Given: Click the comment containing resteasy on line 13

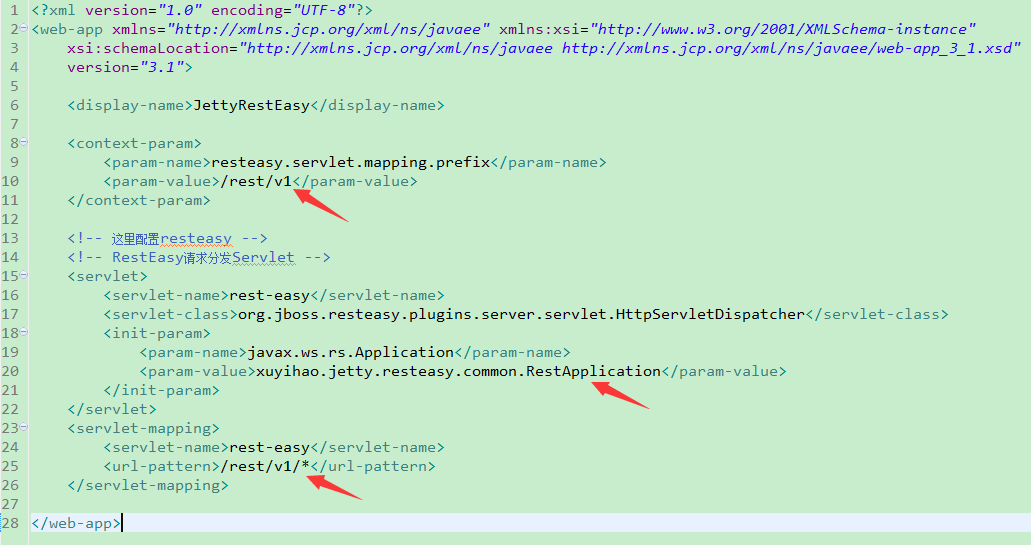Looking at the screenshot, I should coord(167,238).
